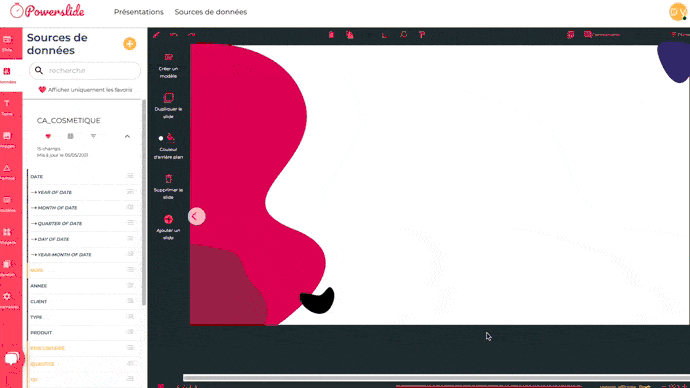Click the copy icon in top toolbar

350,35
